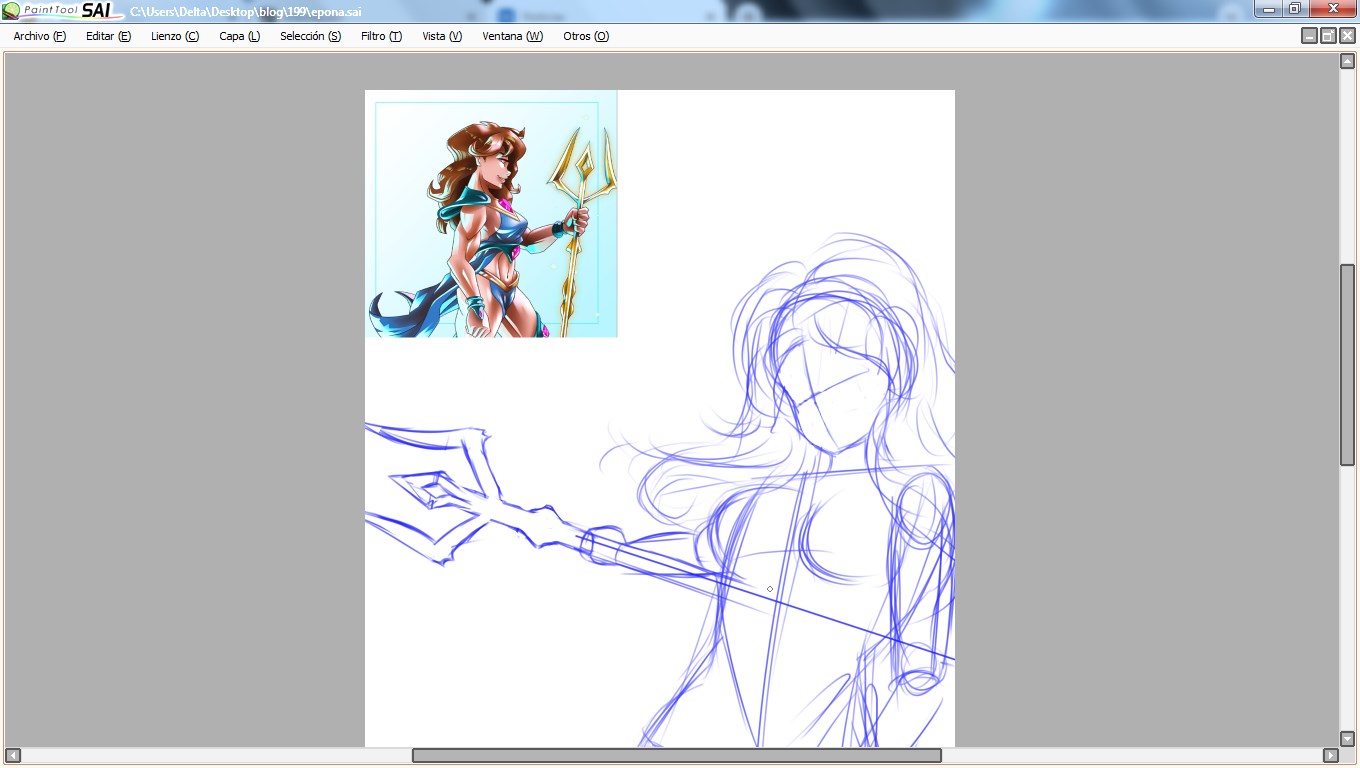The height and width of the screenshot is (768, 1360).
Task: Open the Otros menu
Action: 586,36
